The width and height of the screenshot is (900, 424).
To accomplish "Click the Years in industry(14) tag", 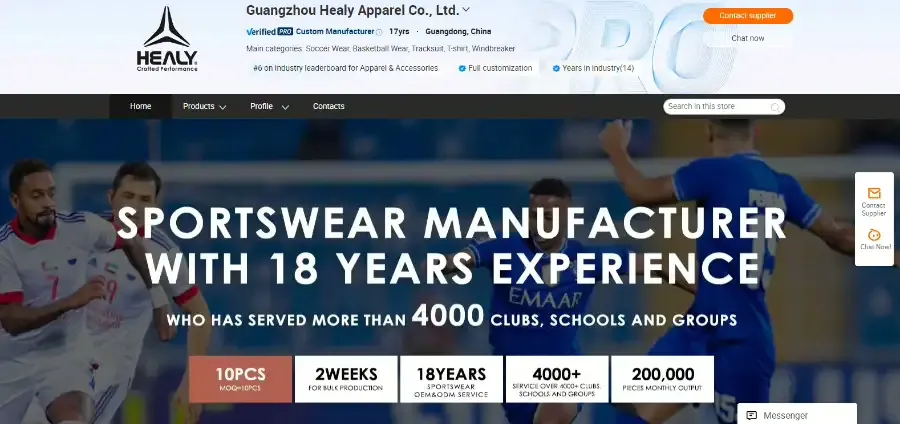I will [x=593, y=68].
